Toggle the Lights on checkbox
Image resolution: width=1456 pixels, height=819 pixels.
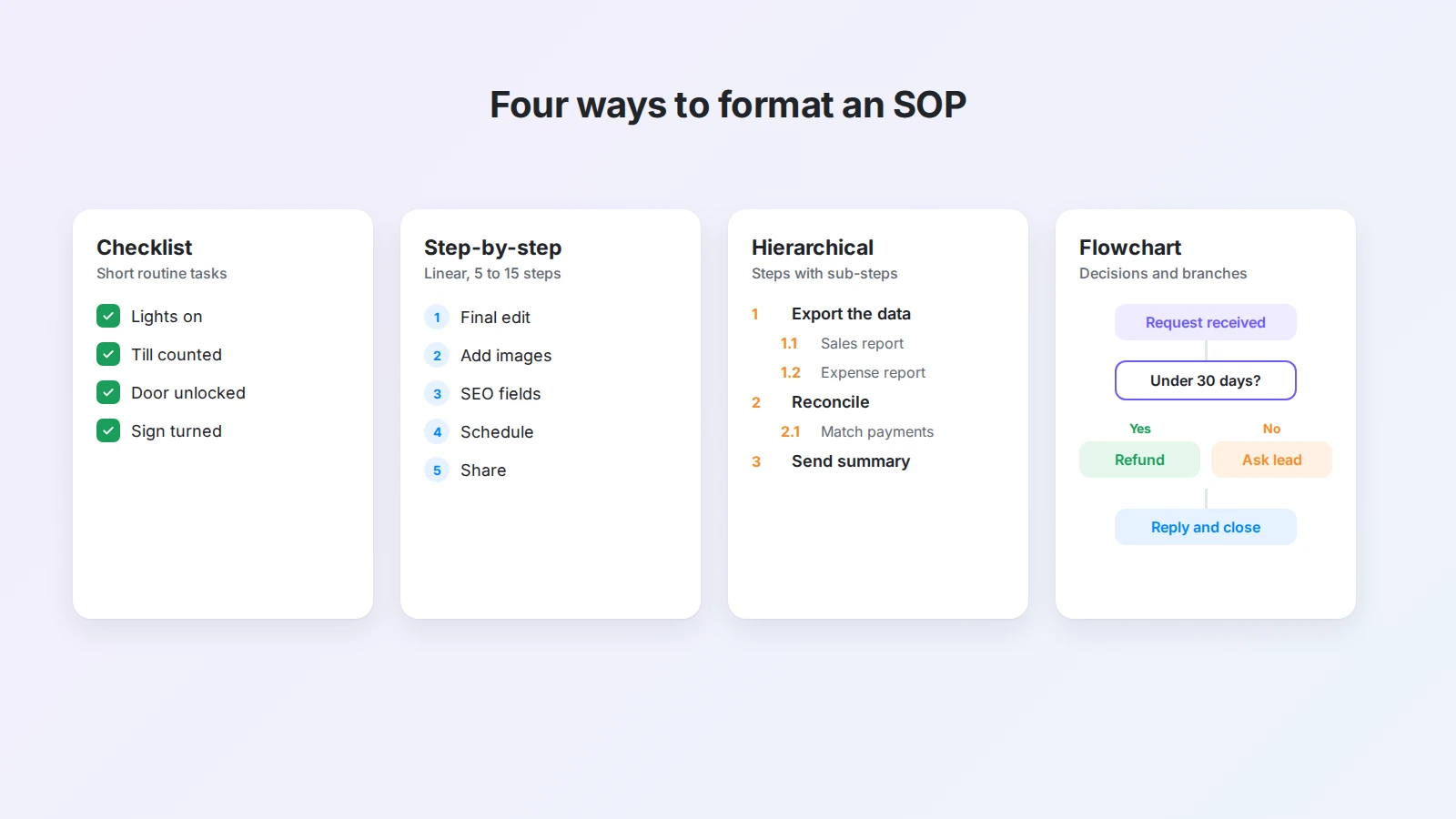(108, 316)
